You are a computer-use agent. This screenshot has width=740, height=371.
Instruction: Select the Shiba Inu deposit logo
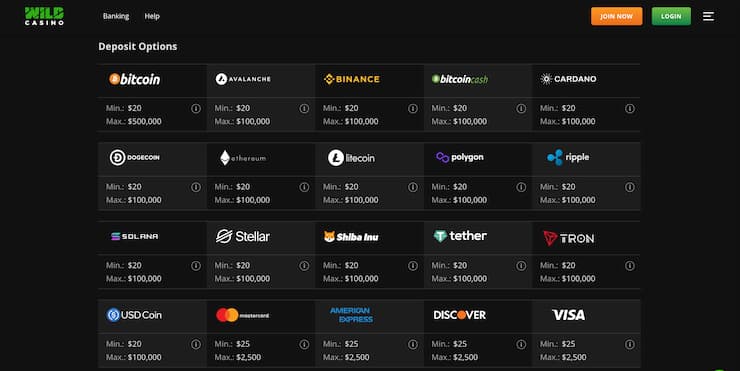(x=351, y=236)
